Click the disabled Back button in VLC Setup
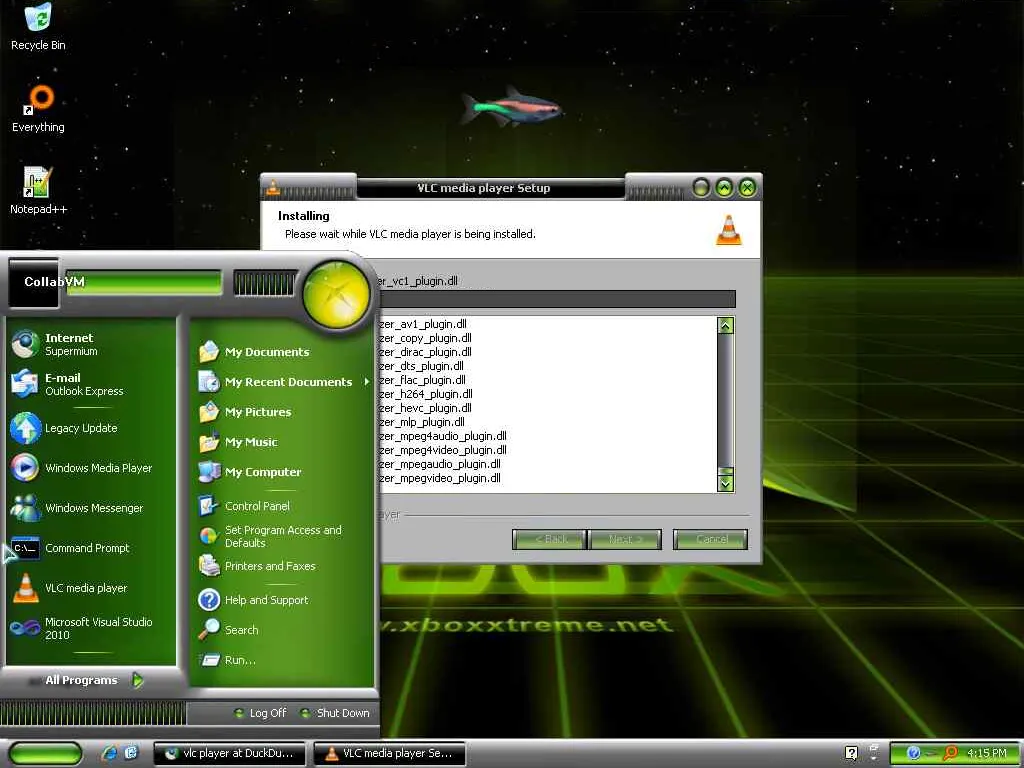This screenshot has width=1024, height=768. (549, 539)
